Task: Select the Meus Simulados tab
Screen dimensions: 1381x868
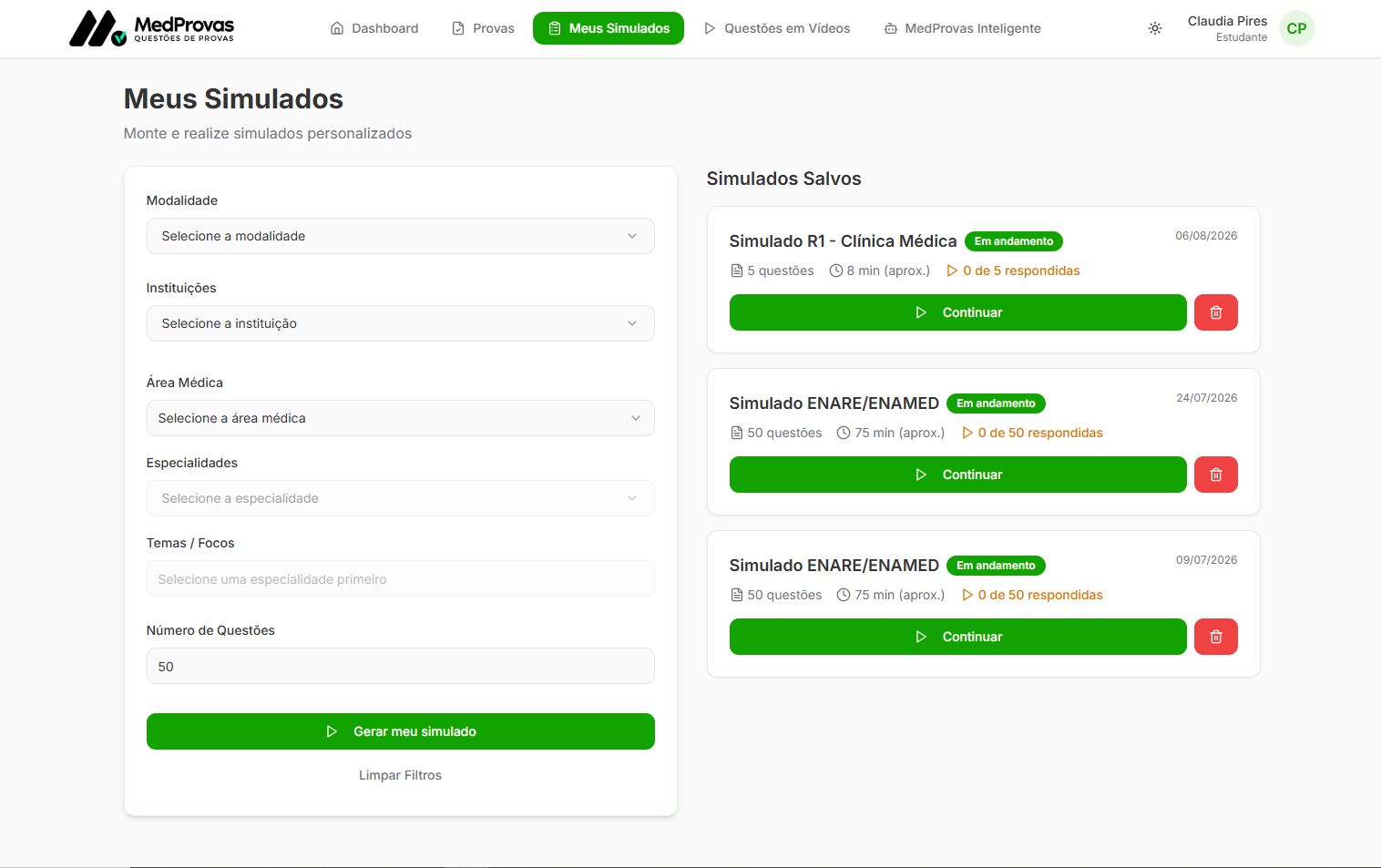Action: (x=609, y=28)
